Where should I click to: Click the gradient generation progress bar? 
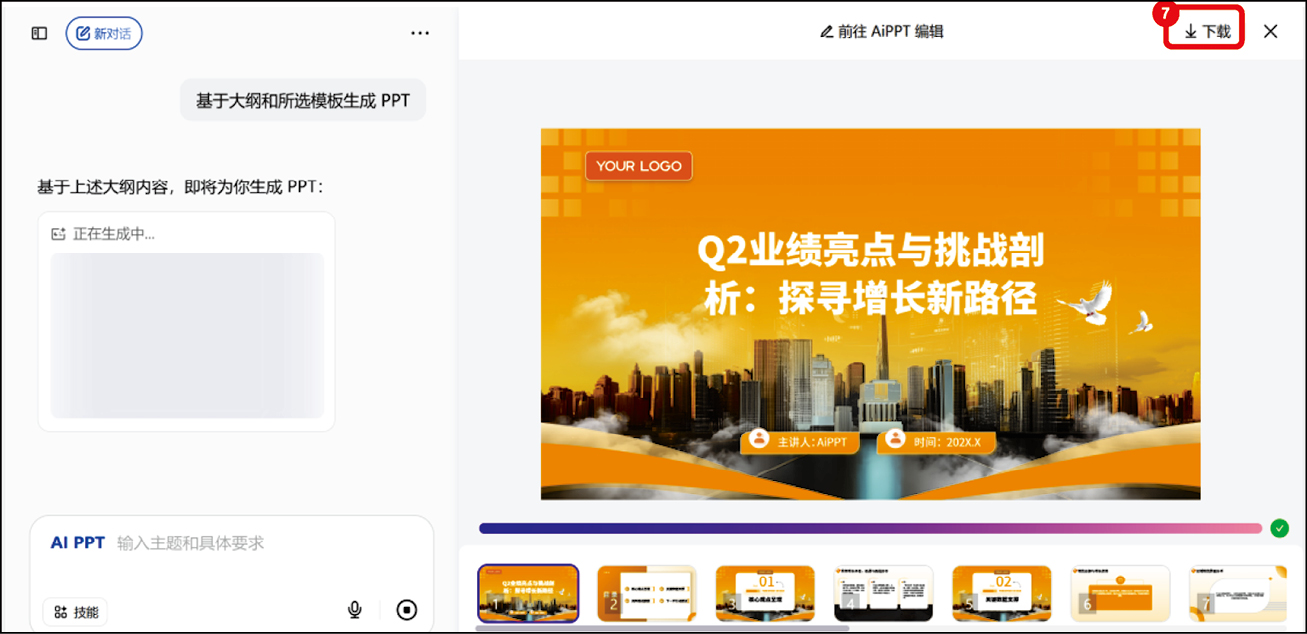click(x=870, y=528)
